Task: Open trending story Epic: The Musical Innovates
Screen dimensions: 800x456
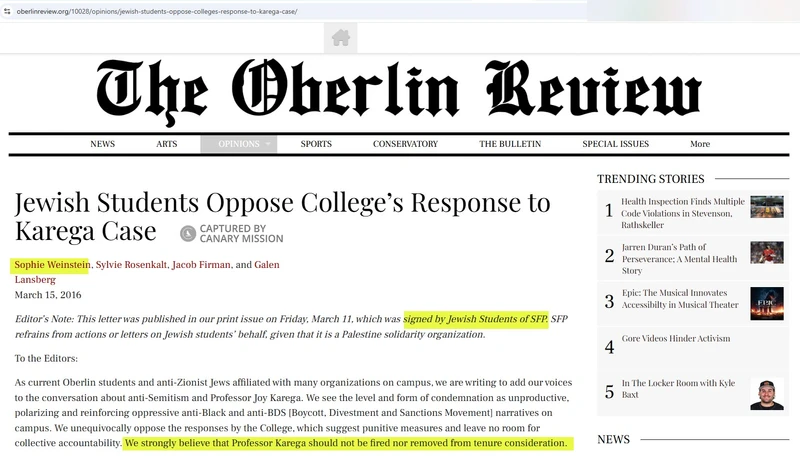Action: click(x=680, y=298)
